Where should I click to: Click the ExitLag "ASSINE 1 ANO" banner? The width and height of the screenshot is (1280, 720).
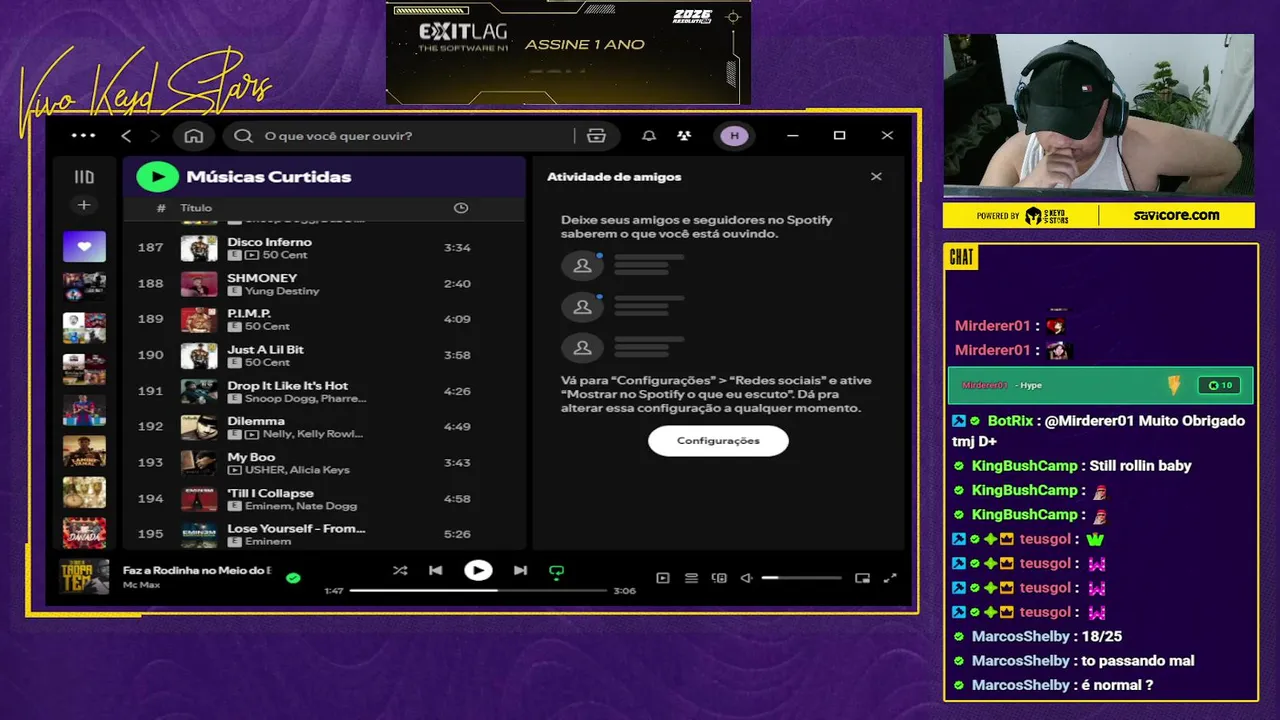tap(568, 52)
